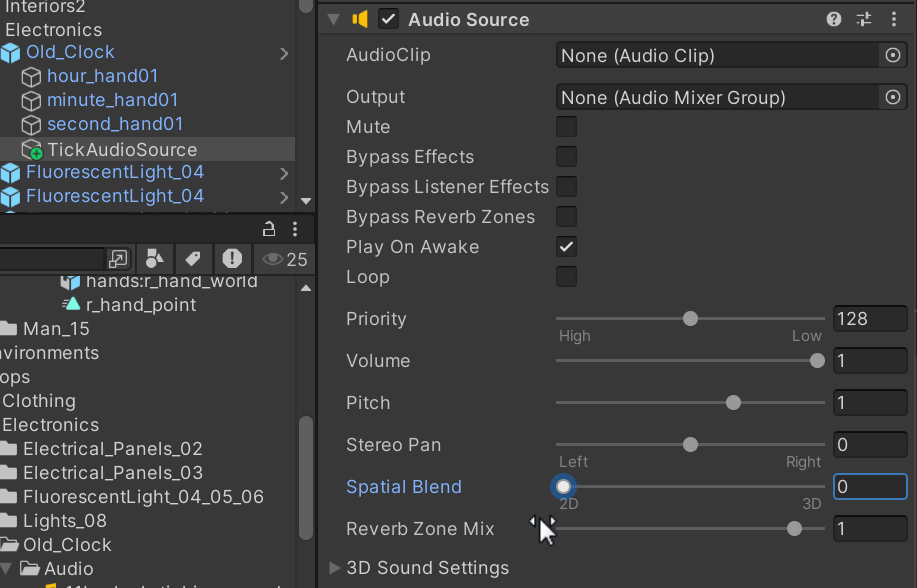Open the Project panel kebab menu

(295, 229)
